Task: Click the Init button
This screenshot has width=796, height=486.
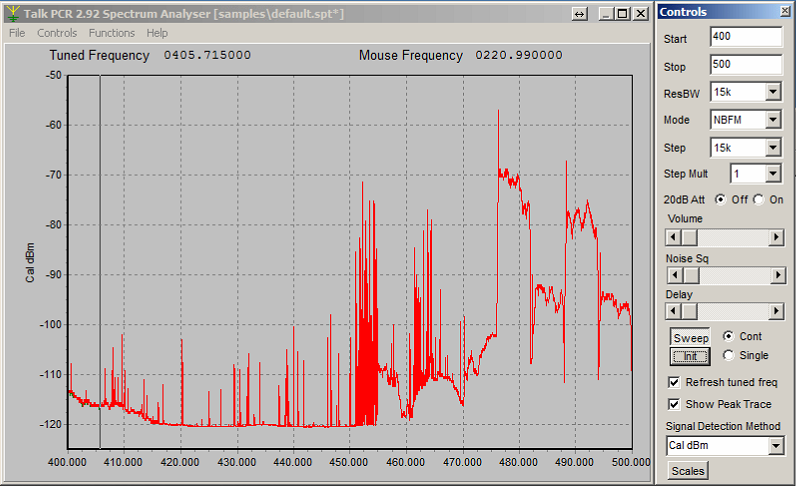Action: pyautogui.click(x=690, y=357)
